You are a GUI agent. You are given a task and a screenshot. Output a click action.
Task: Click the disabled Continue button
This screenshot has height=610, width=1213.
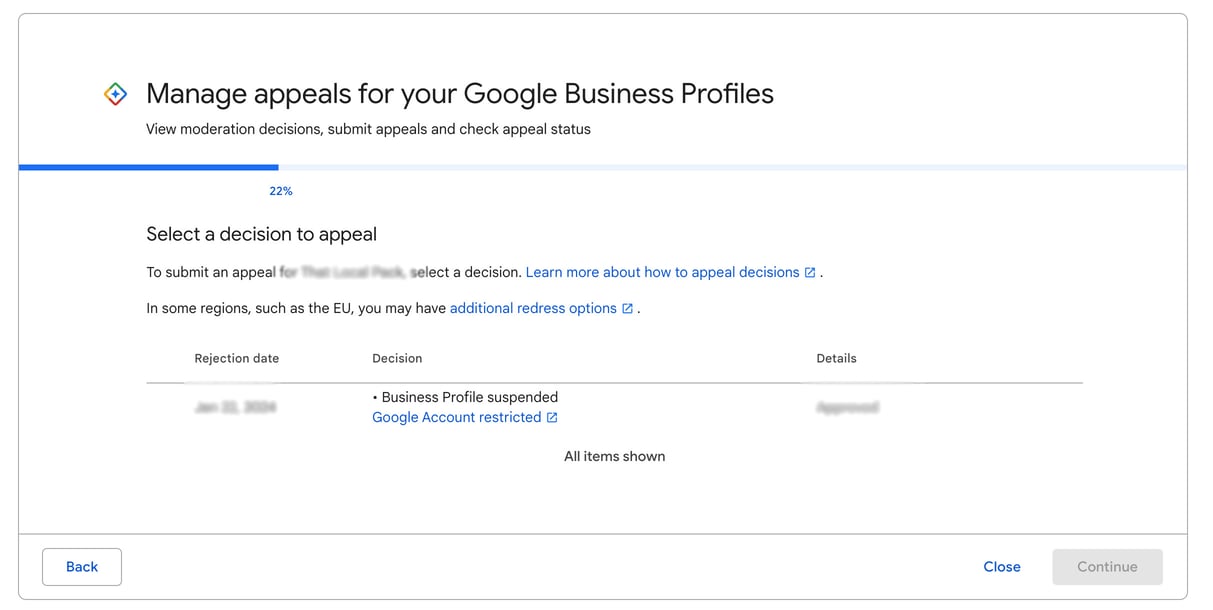(1107, 566)
